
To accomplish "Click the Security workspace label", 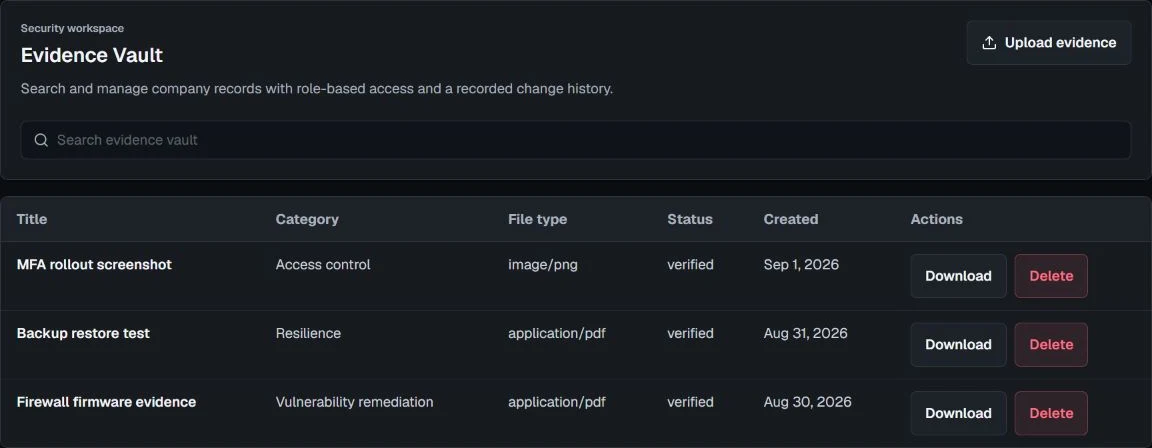I will [x=72, y=28].
